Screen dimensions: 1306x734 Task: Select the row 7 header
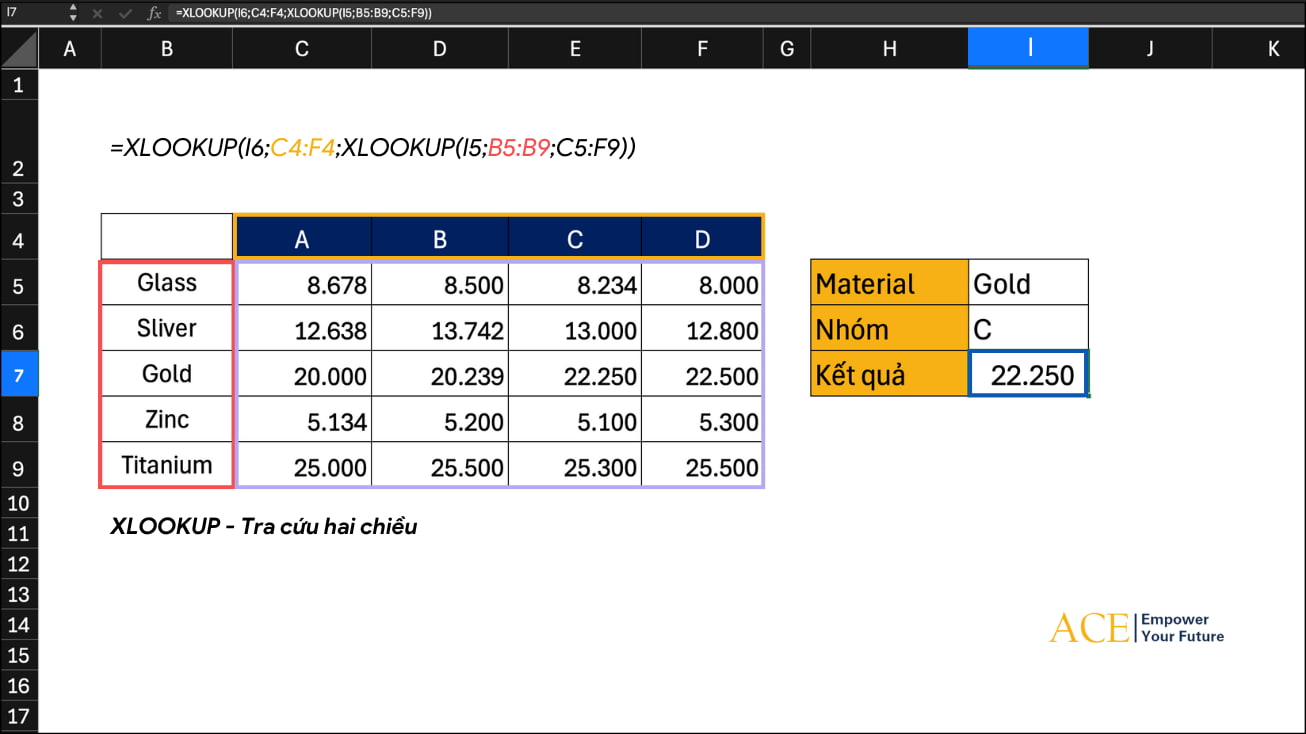18,374
